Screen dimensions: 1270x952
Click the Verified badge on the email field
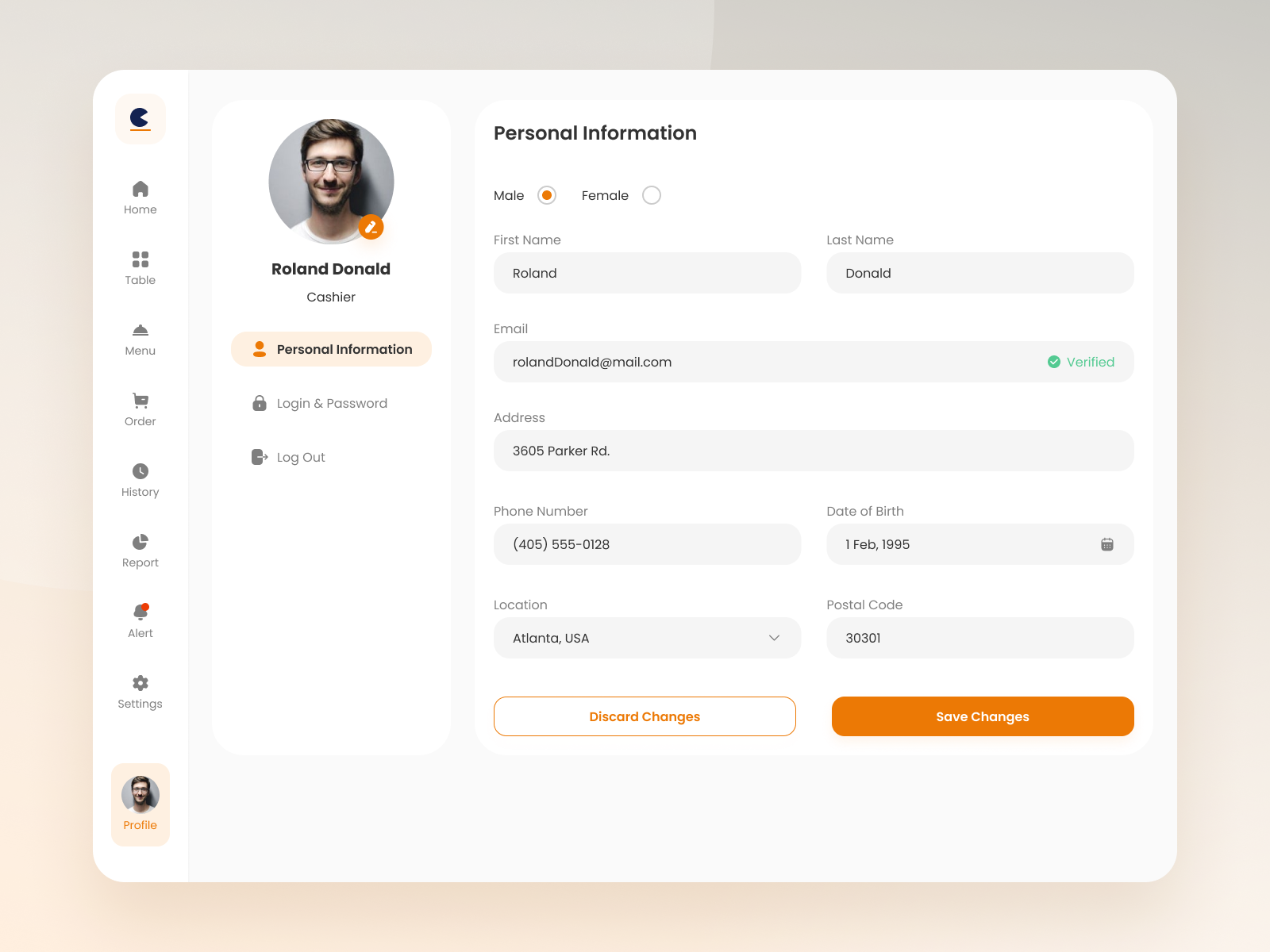pos(1081,362)
